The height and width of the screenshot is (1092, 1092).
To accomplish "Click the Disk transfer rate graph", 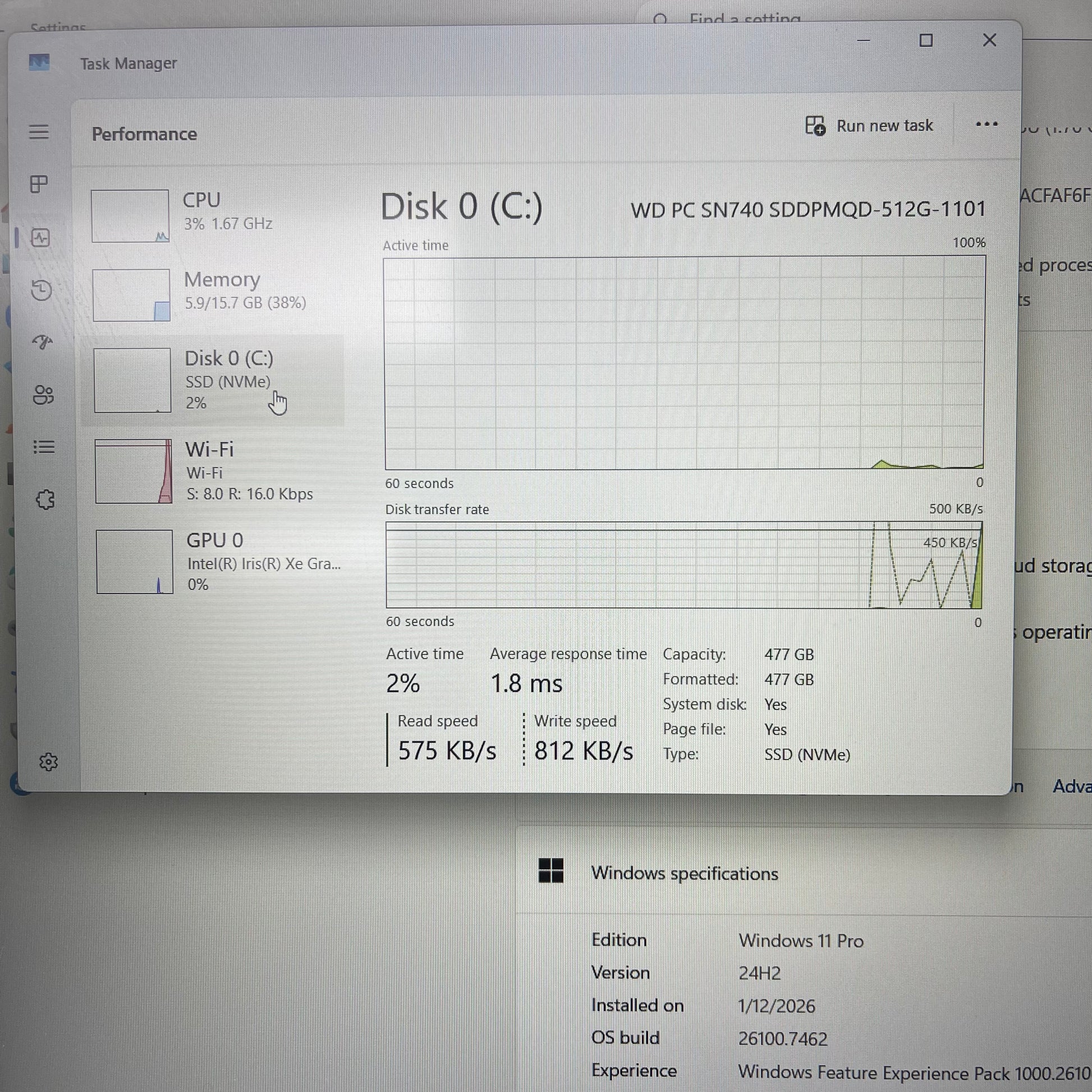I will 684,565.
